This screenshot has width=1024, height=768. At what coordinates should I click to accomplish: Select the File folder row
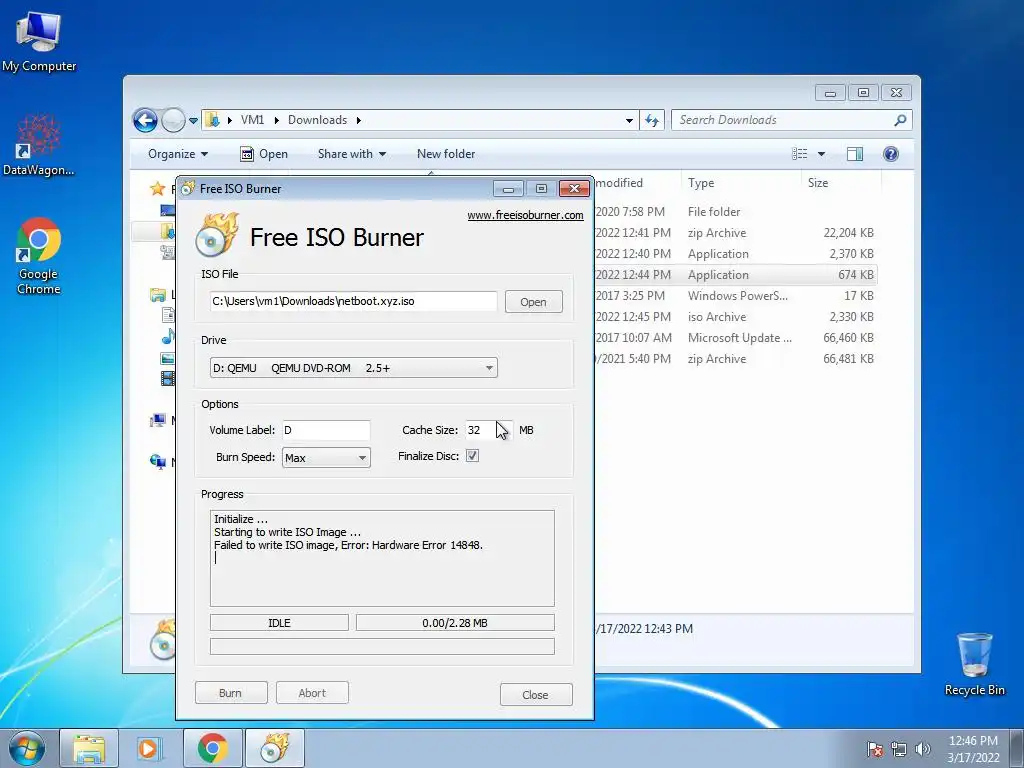735,212
